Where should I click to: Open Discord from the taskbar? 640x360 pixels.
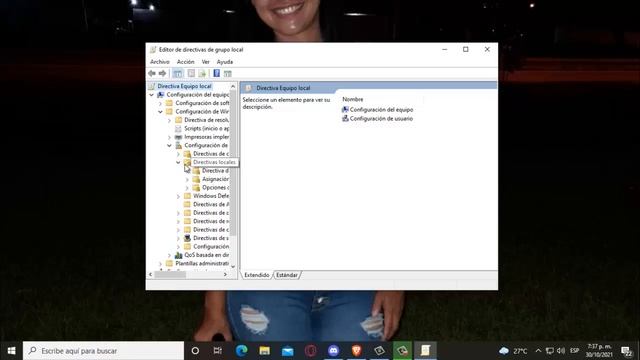tap(333, 351)
